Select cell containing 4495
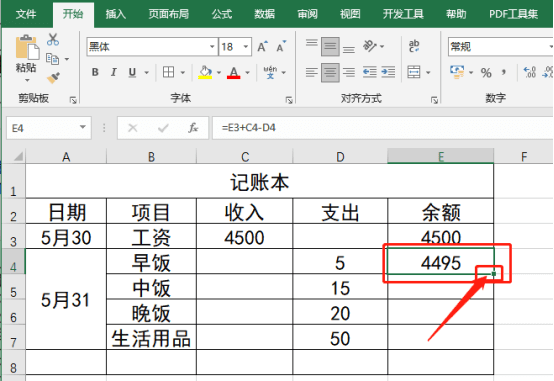Image resolution: width=554 pixels, height=381 pixels. tap(441, 261)
